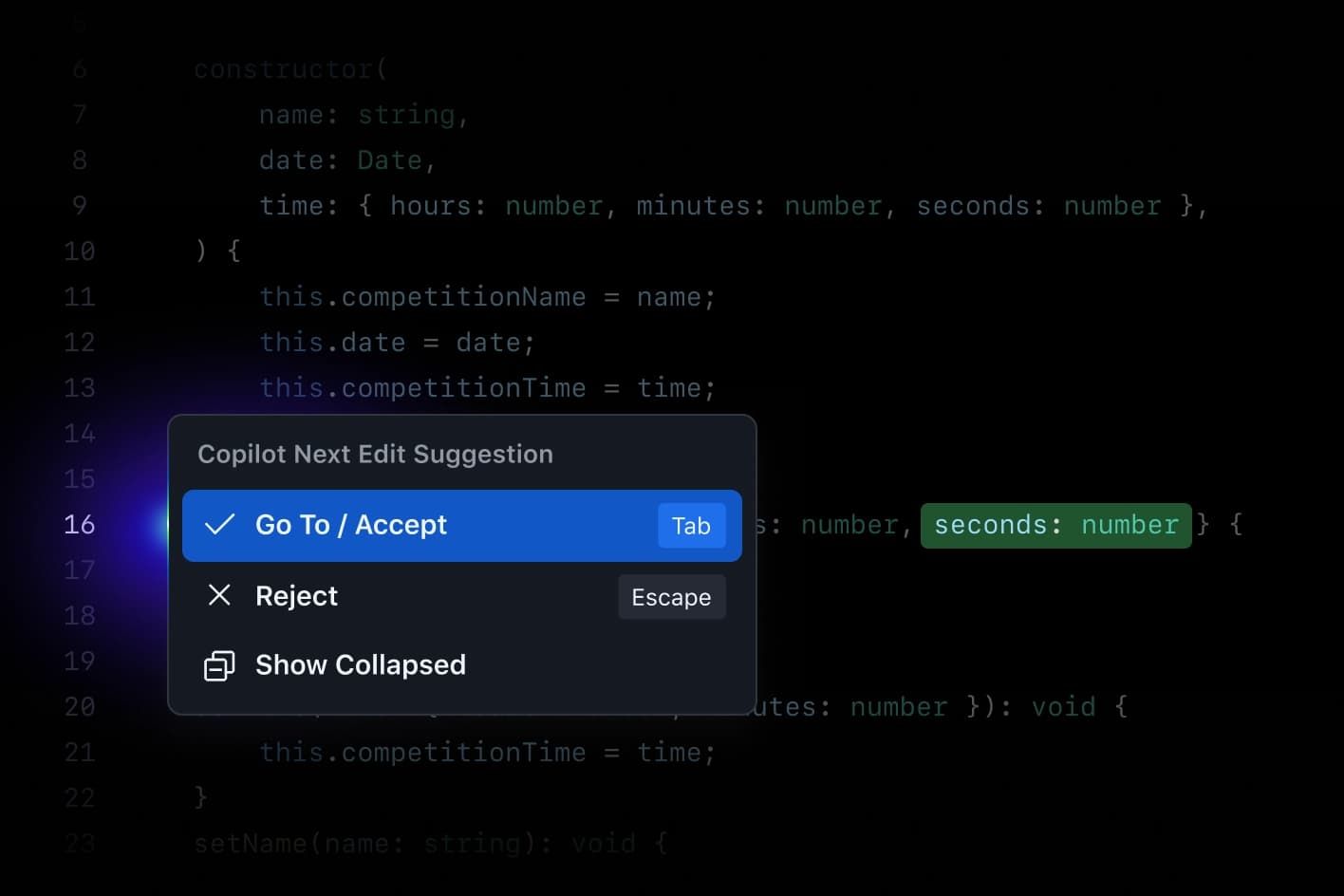Choose Show Collapsed from the suggestion popup
The height and width of the screenshot is (896, 1344).
click(361, 665)
